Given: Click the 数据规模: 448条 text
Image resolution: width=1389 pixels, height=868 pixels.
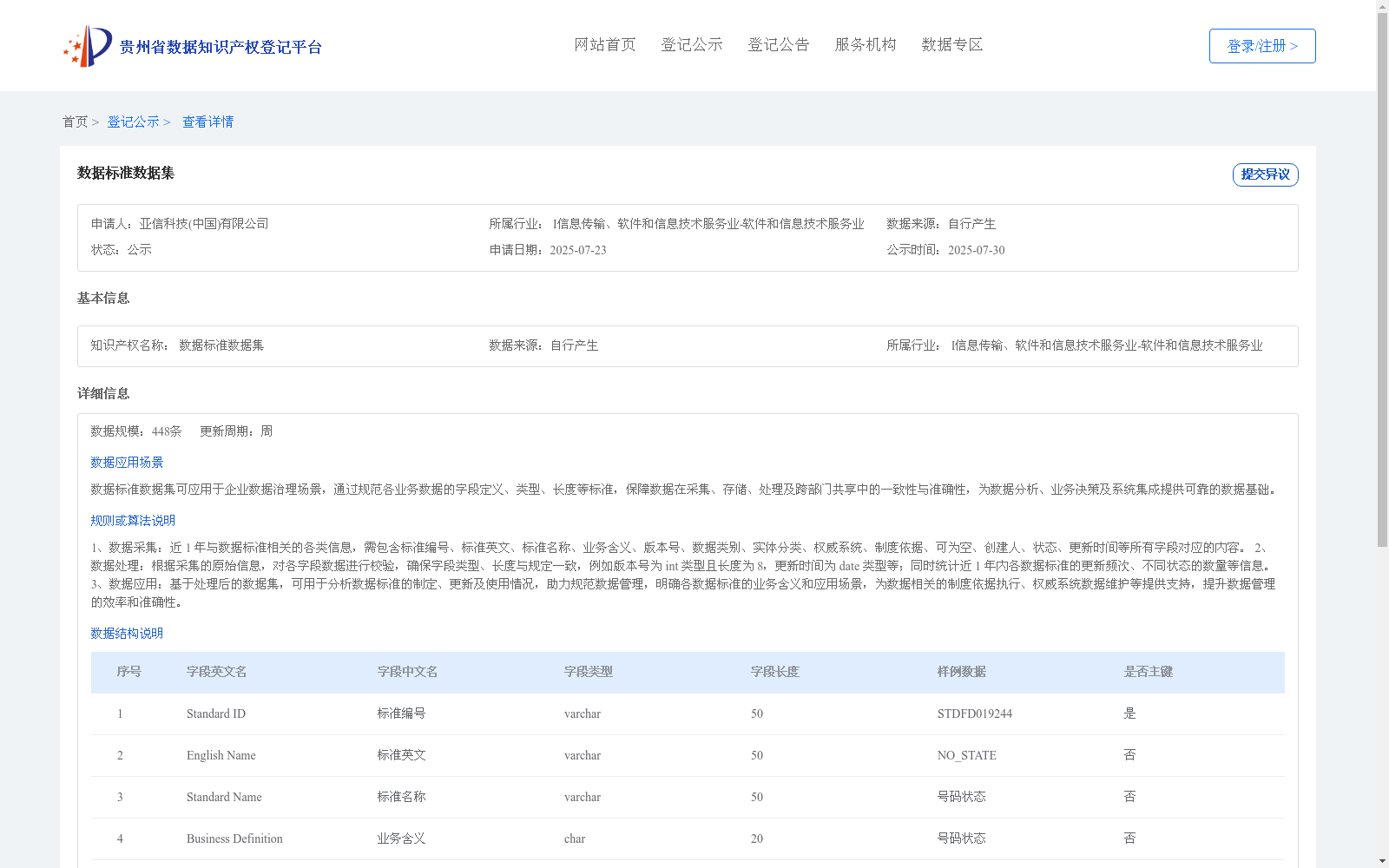Looking at the screenshot, I should coord(136,431).
